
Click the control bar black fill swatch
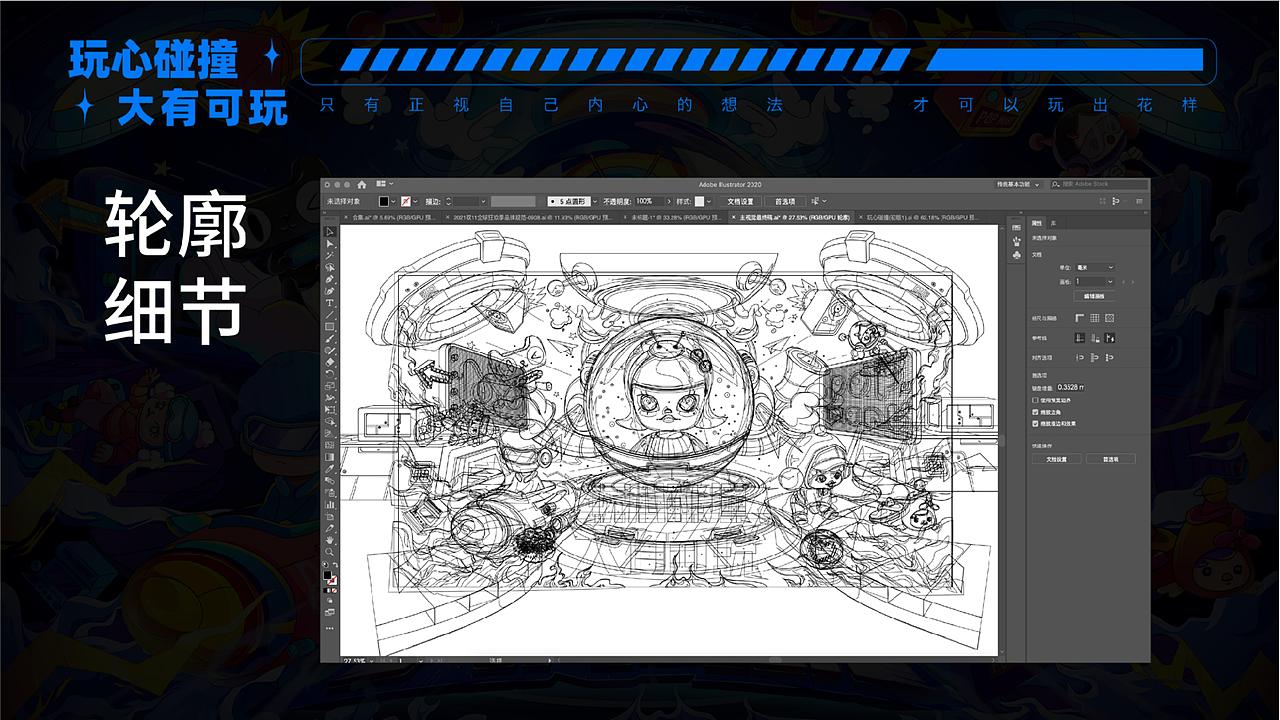coord(384,201)
